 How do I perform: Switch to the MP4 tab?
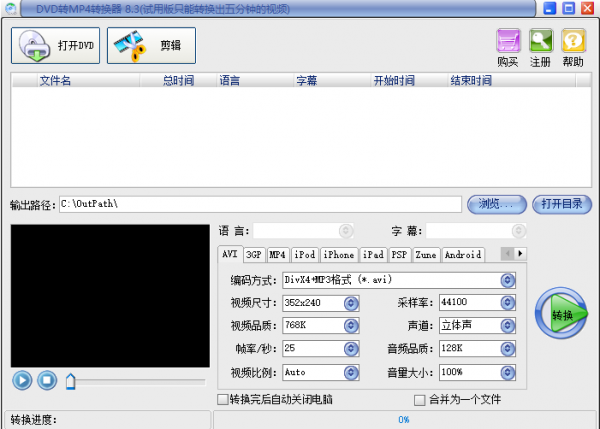pos(277,255)
